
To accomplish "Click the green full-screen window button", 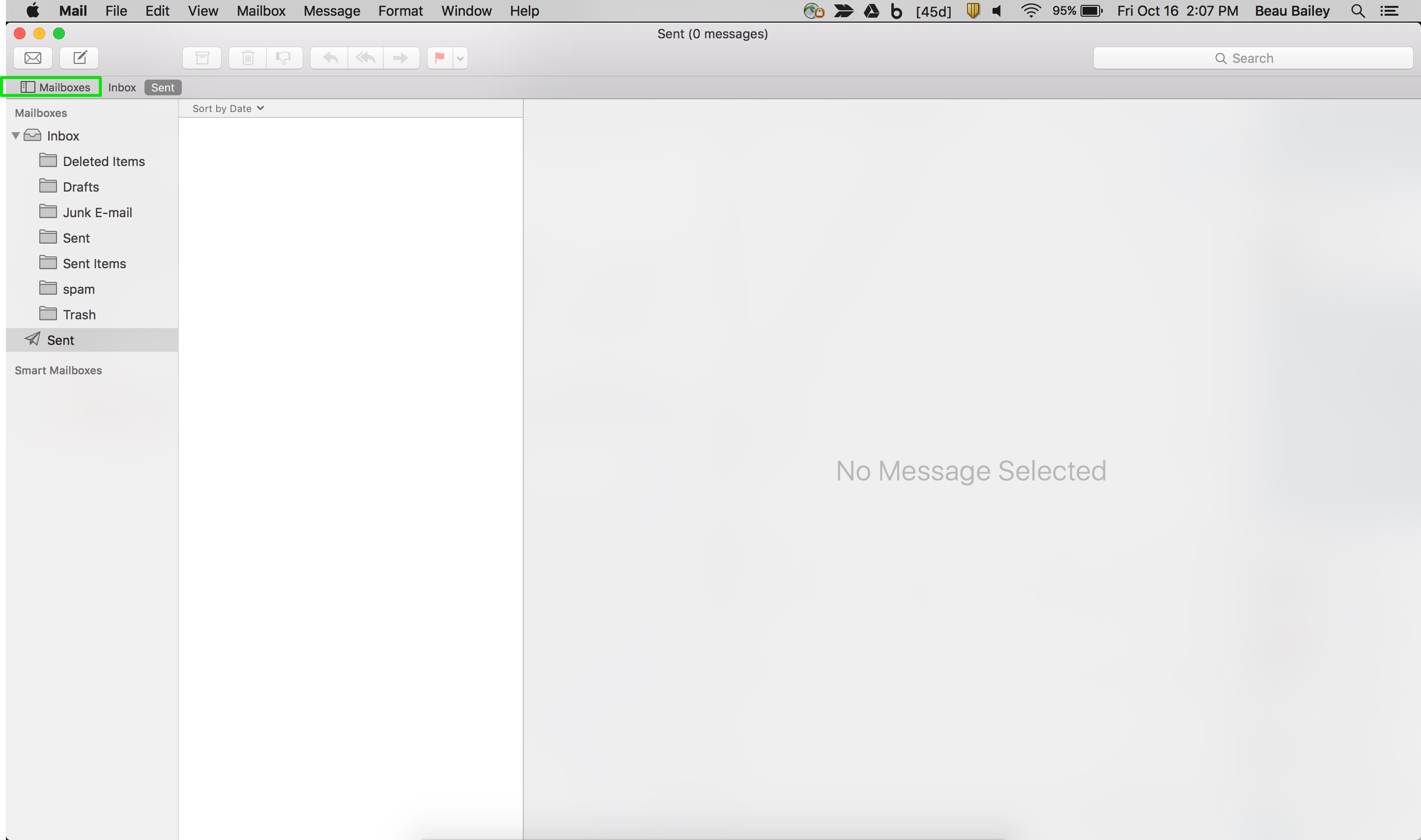I will [59, 33].
